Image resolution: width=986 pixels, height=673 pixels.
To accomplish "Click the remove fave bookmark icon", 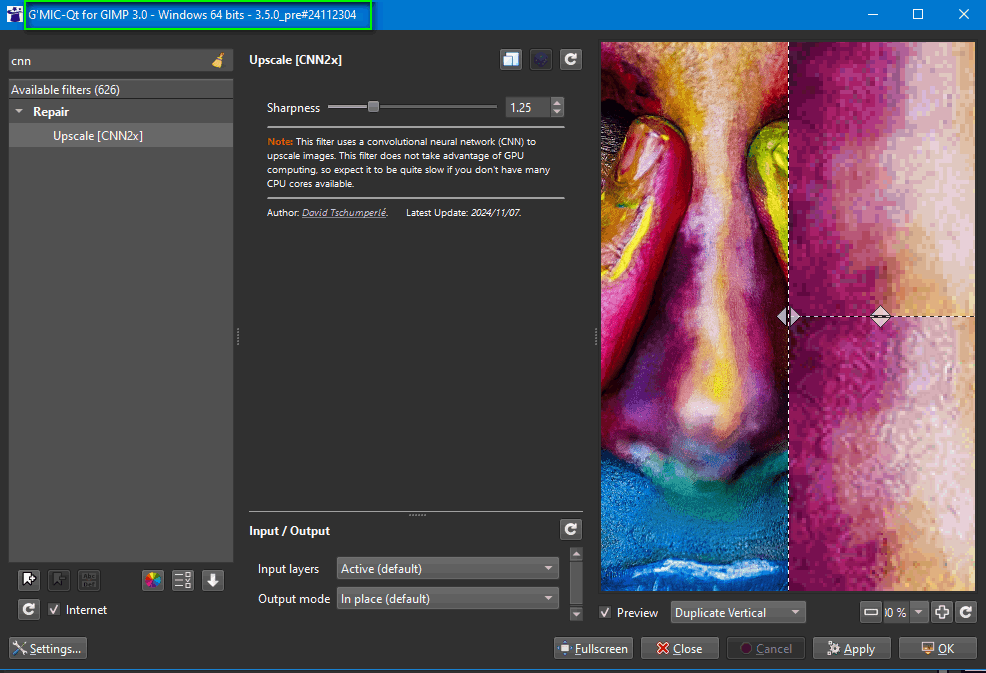I will [x=59, y=580].
